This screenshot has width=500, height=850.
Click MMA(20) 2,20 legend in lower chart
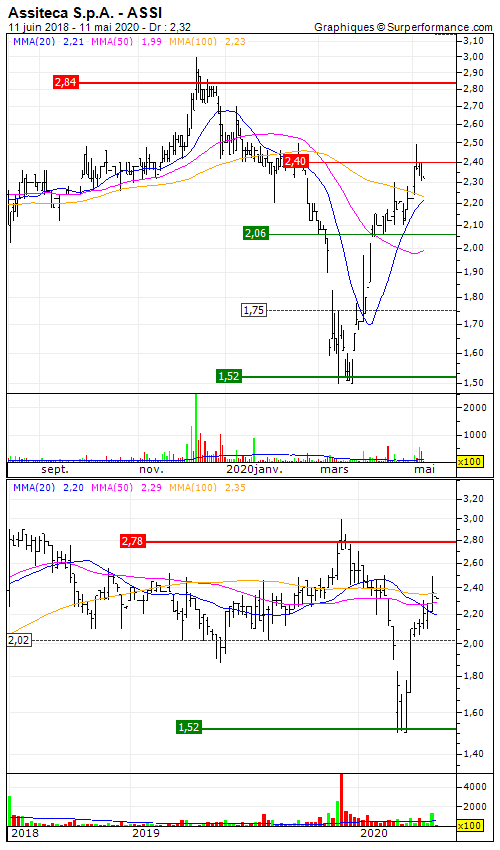(x=48, y=487)
